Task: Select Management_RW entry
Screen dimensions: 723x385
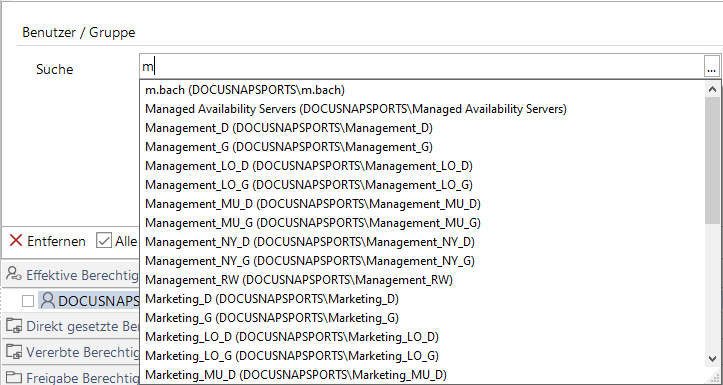Action: [x=298, y=279]
